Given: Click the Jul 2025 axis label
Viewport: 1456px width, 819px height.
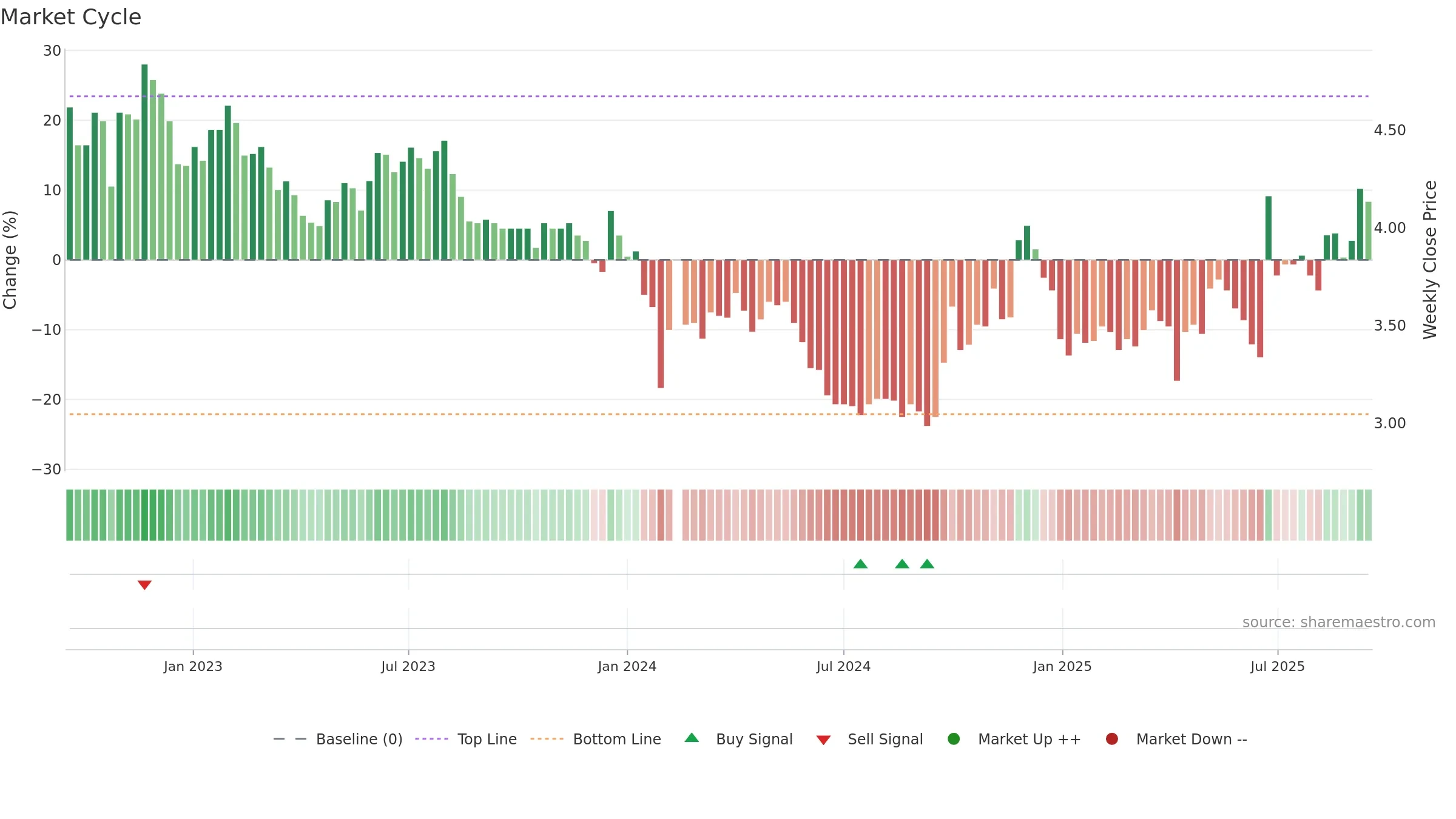Looking at the screenshot, I should coord(1278,666).
